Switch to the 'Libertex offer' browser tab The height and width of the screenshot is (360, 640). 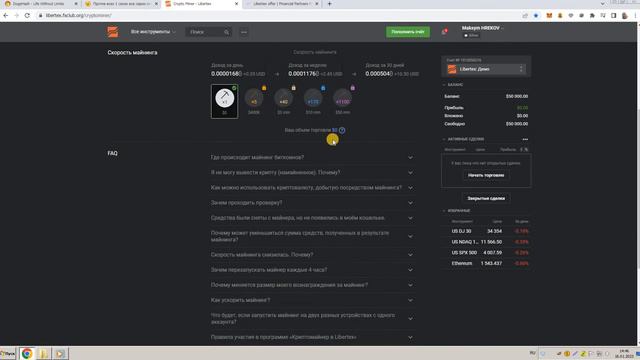coord(282,4)
